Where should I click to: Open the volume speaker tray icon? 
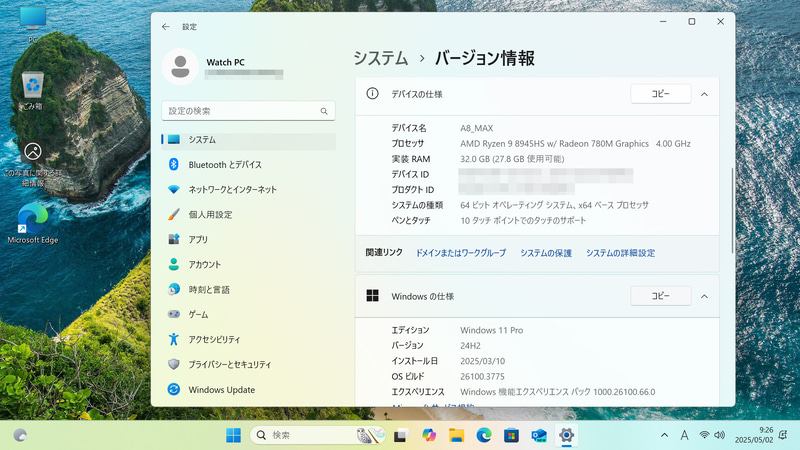719,435
